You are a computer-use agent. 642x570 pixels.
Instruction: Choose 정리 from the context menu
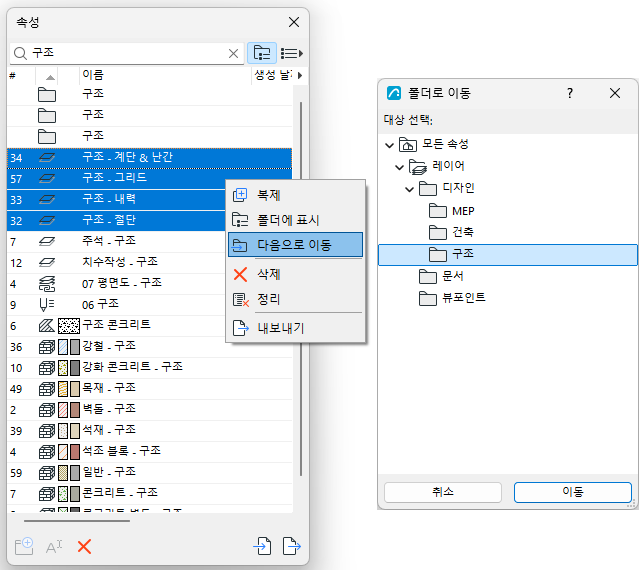(x=295, y=299)
